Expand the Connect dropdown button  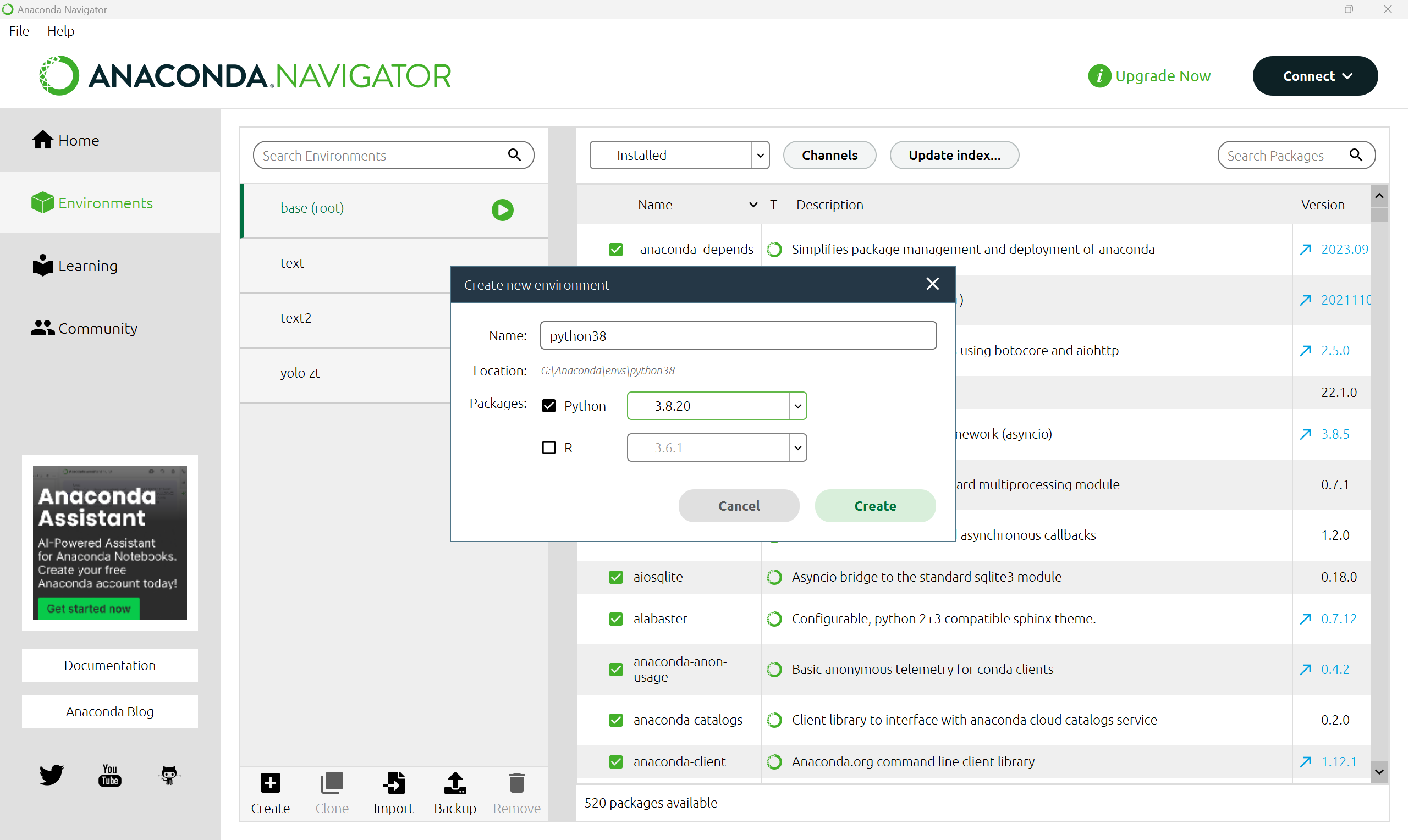tap(1314, 76)
